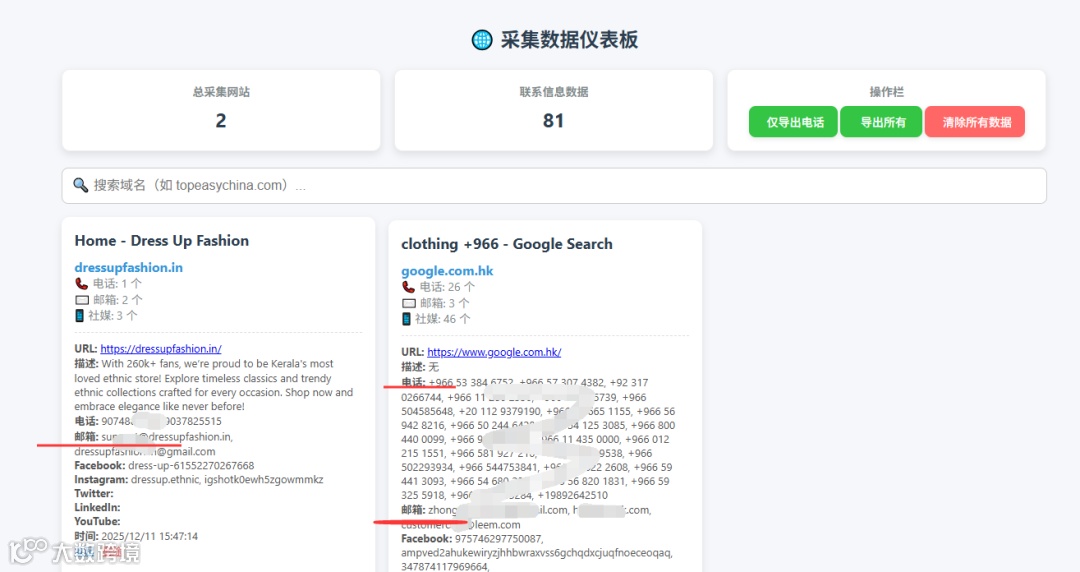Click the 'clothing +966 - Google Search' title

tap(507, 244)
